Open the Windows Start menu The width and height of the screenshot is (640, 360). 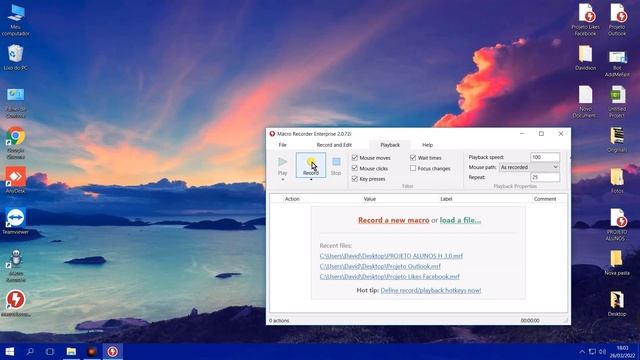tap(10, 351)
